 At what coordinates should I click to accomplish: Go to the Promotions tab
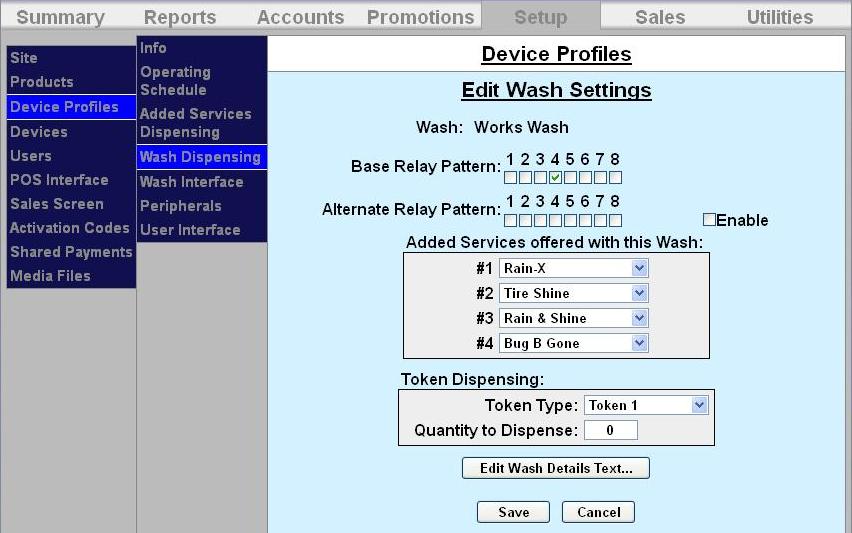pyautogui.click(x=420, y=17)
